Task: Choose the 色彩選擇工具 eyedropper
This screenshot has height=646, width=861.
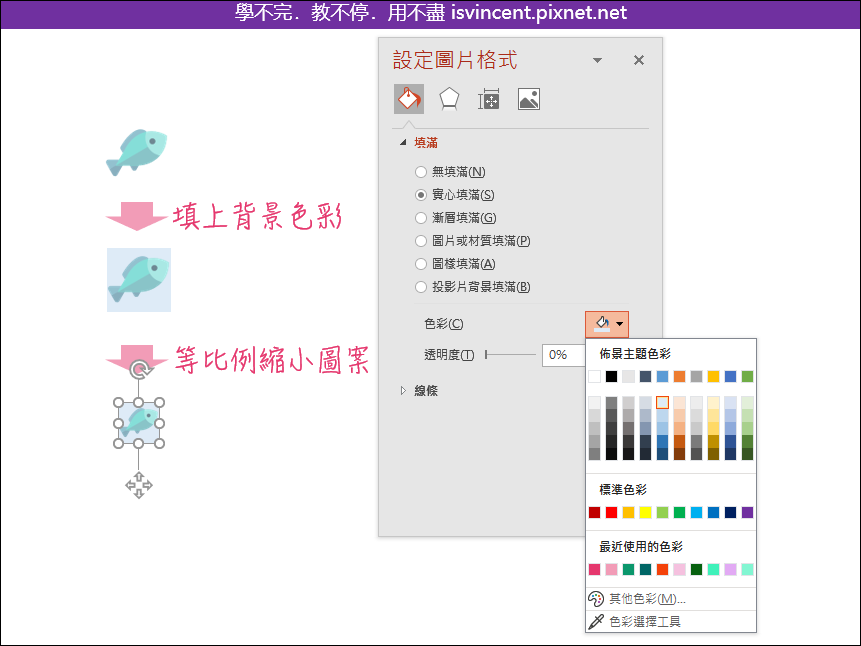Action: [671, 622]
